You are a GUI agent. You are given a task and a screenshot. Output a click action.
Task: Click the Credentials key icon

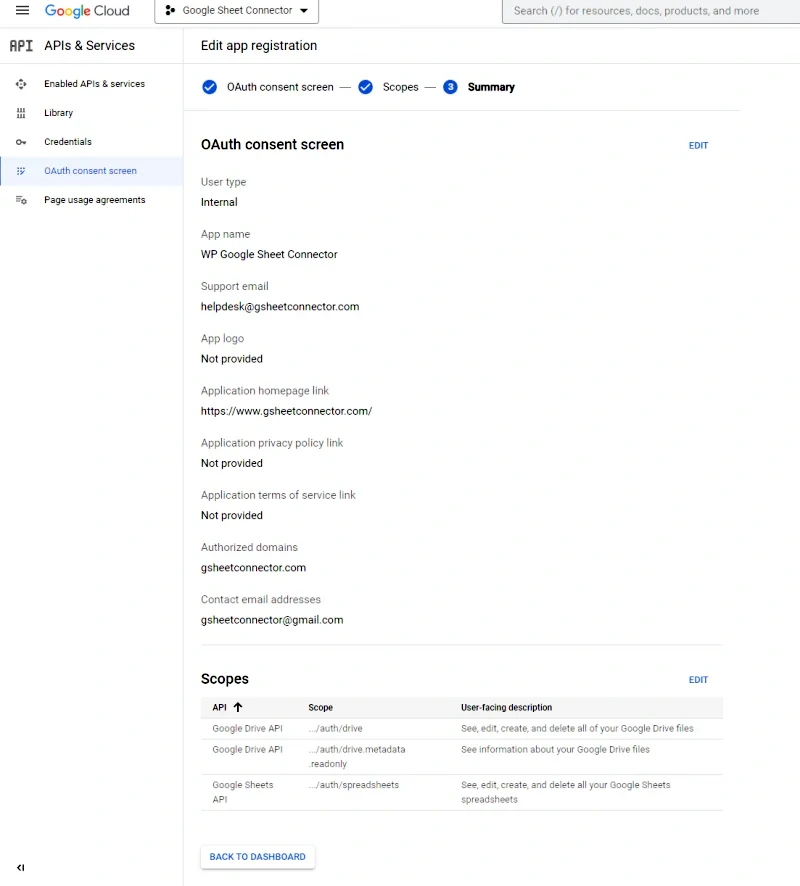tap(21, 142)
